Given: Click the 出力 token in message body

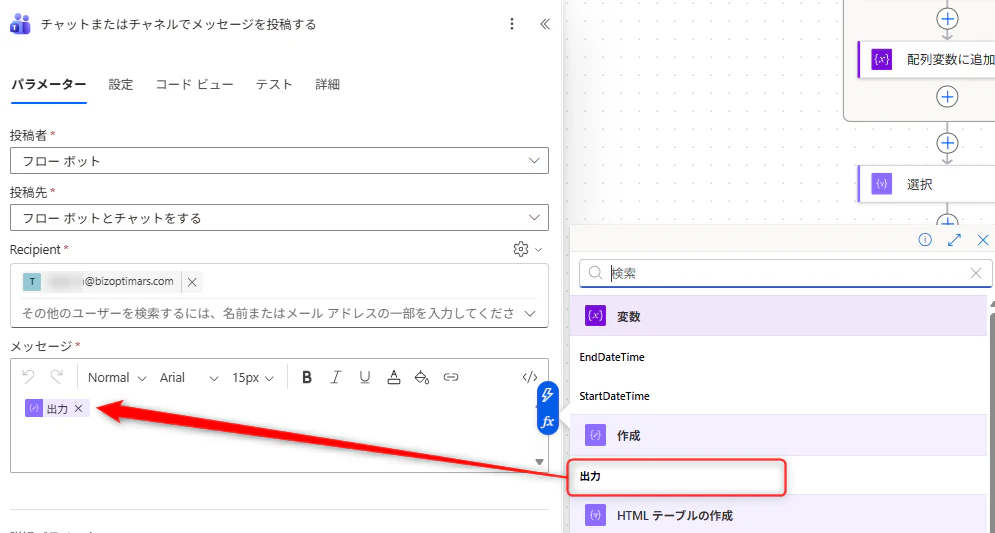Looking at the screenshot, I should click(x=57, y=409).
